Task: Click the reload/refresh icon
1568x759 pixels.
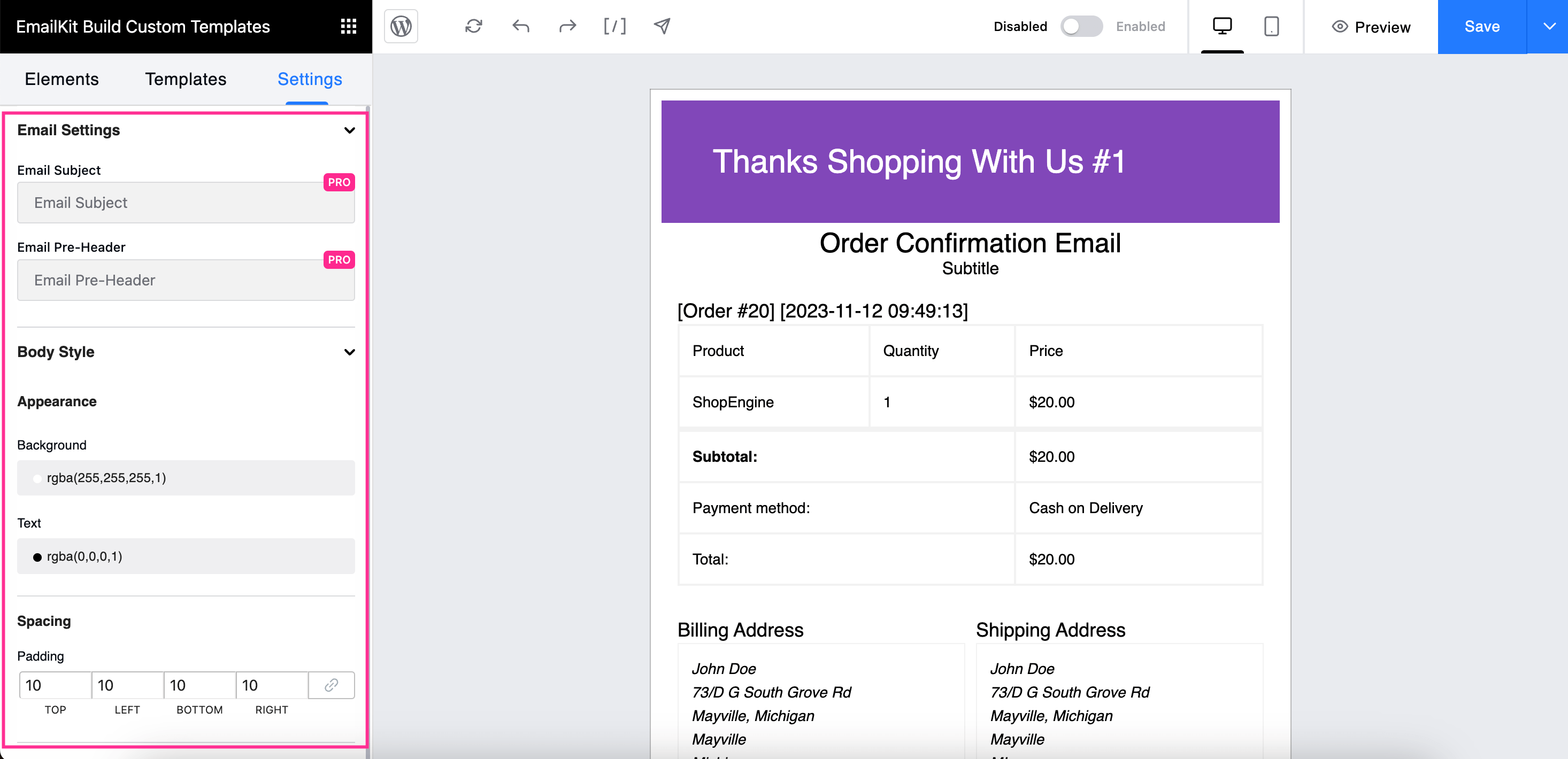Action: pos(475,26)
